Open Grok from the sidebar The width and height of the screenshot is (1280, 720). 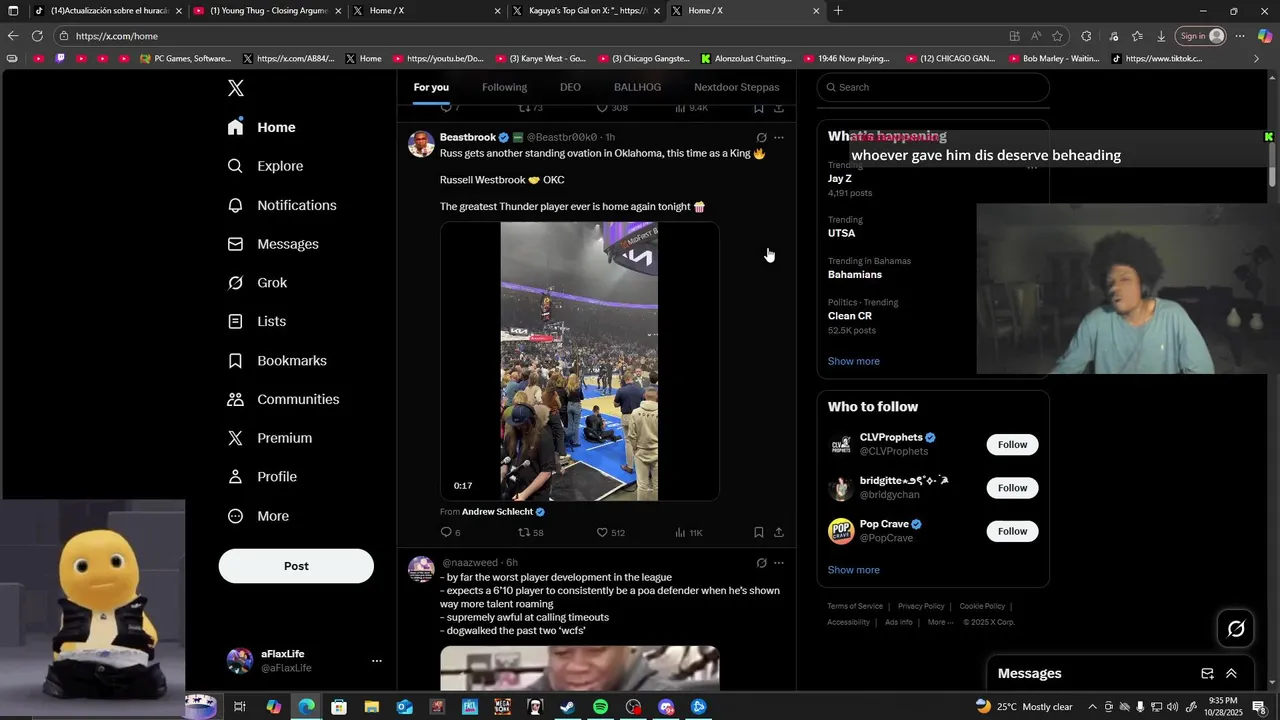click(x=258, y=283)
